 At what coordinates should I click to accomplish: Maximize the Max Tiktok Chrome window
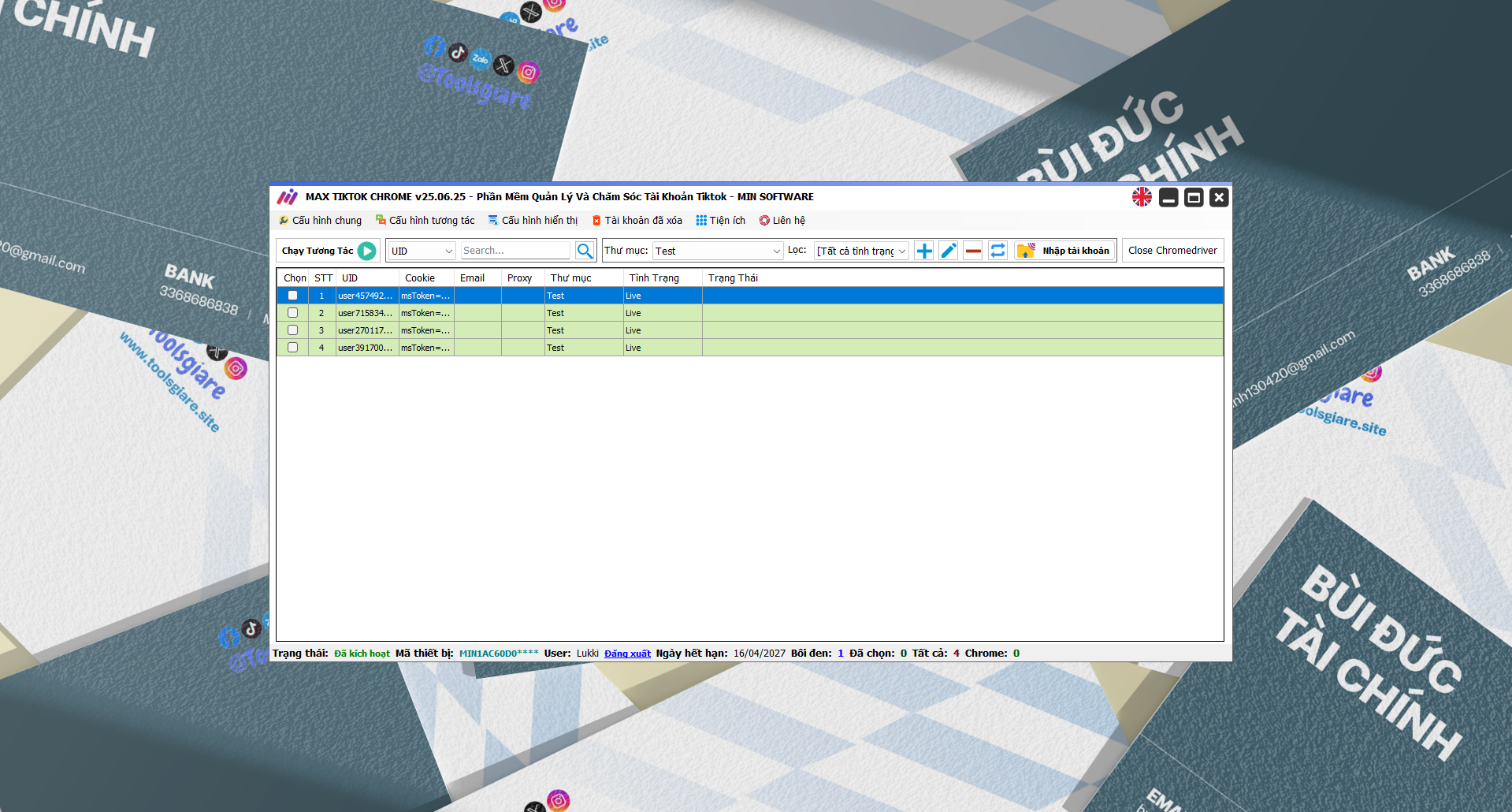(1194, 197)
